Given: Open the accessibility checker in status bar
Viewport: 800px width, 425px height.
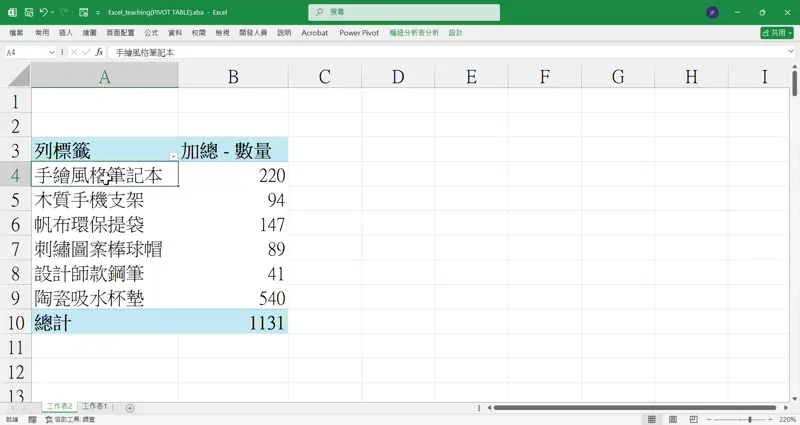Looking at the screenshot, I should (70, 419).
